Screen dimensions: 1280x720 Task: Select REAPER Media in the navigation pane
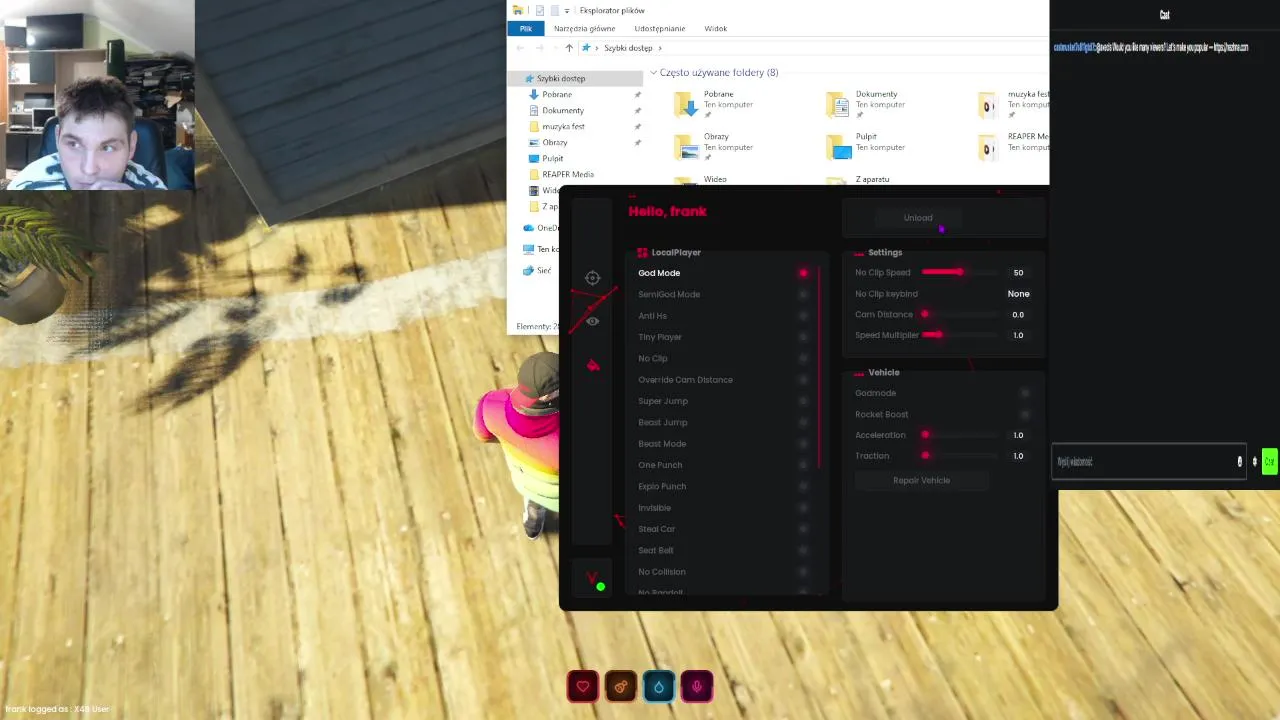click(567, 174)
